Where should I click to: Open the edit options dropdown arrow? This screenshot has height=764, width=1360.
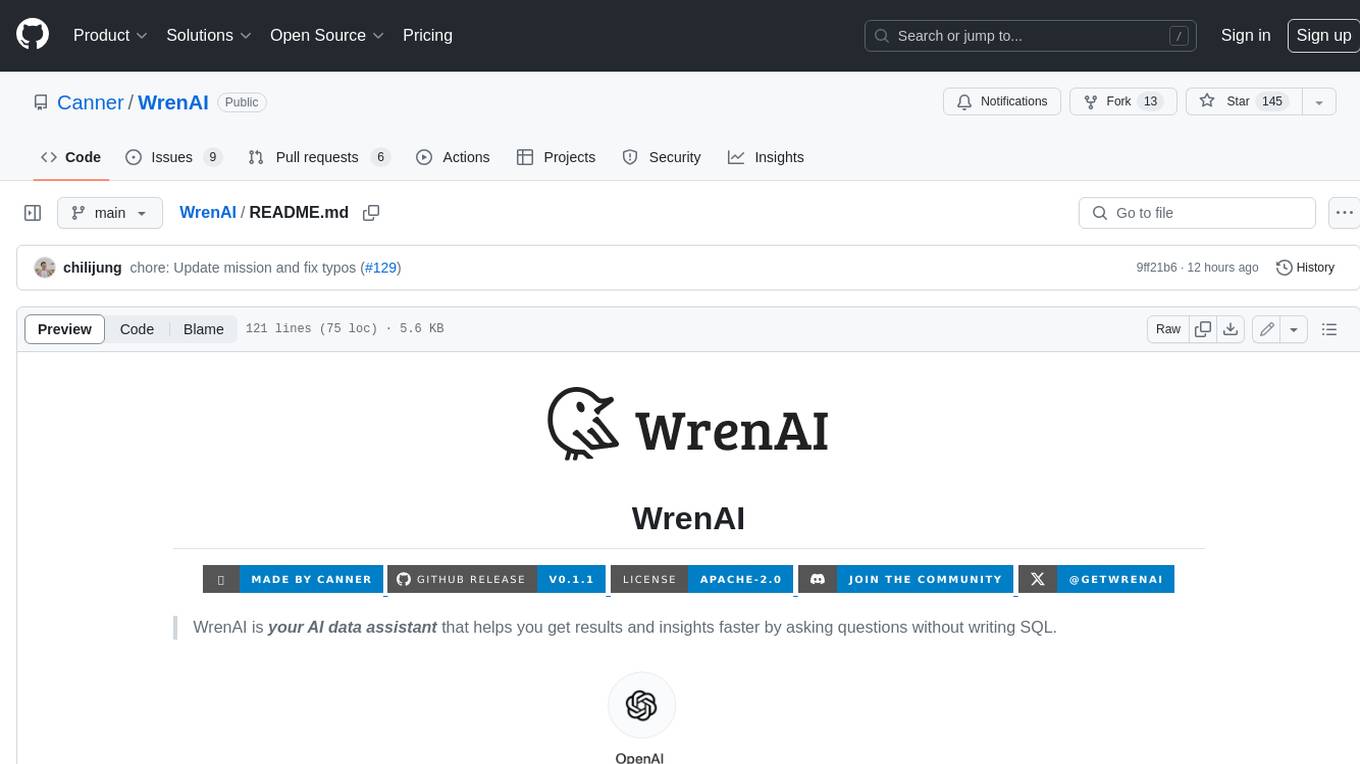tap(1294, 329)
